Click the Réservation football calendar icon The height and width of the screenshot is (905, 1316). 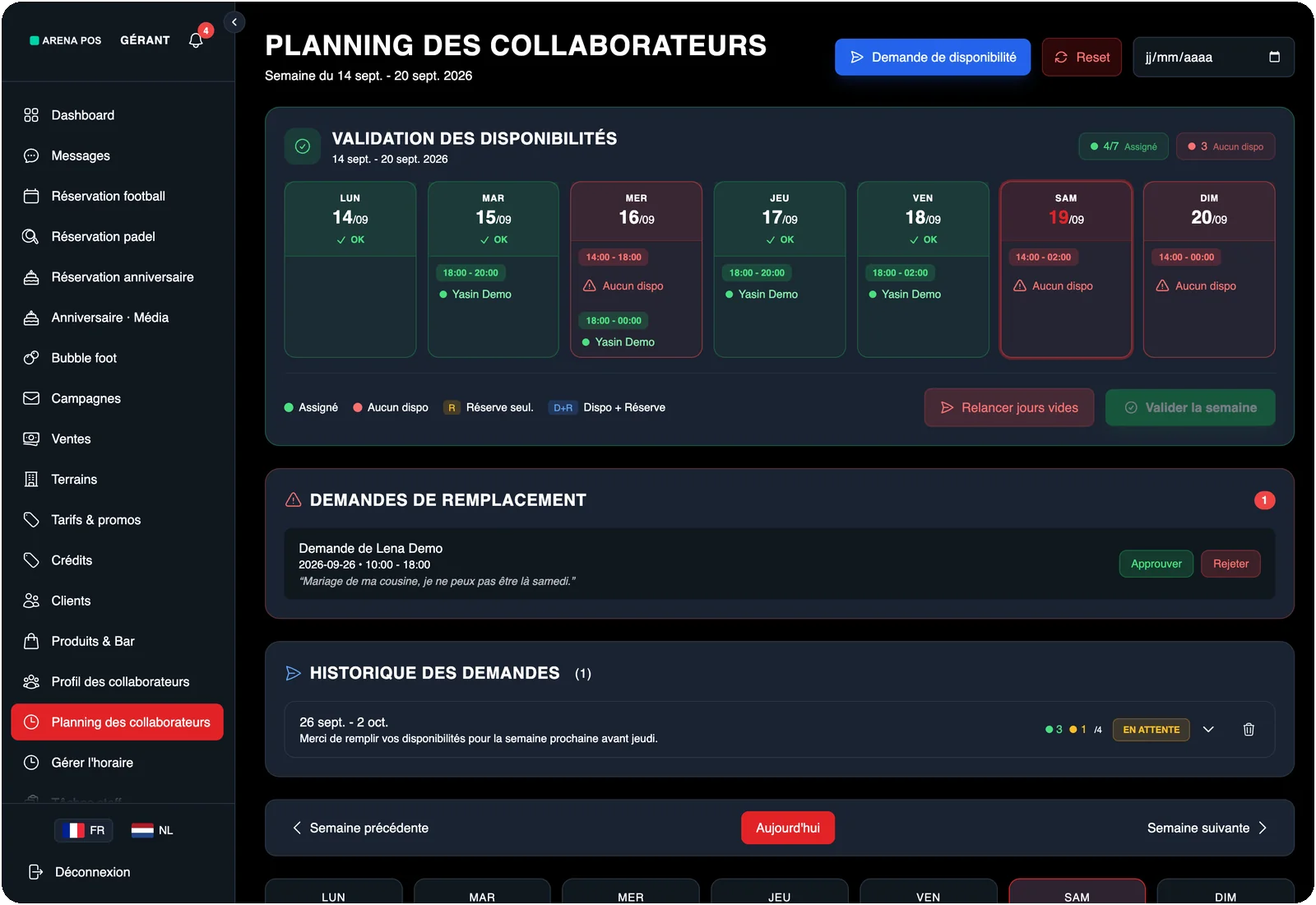[x=31, y=196]
